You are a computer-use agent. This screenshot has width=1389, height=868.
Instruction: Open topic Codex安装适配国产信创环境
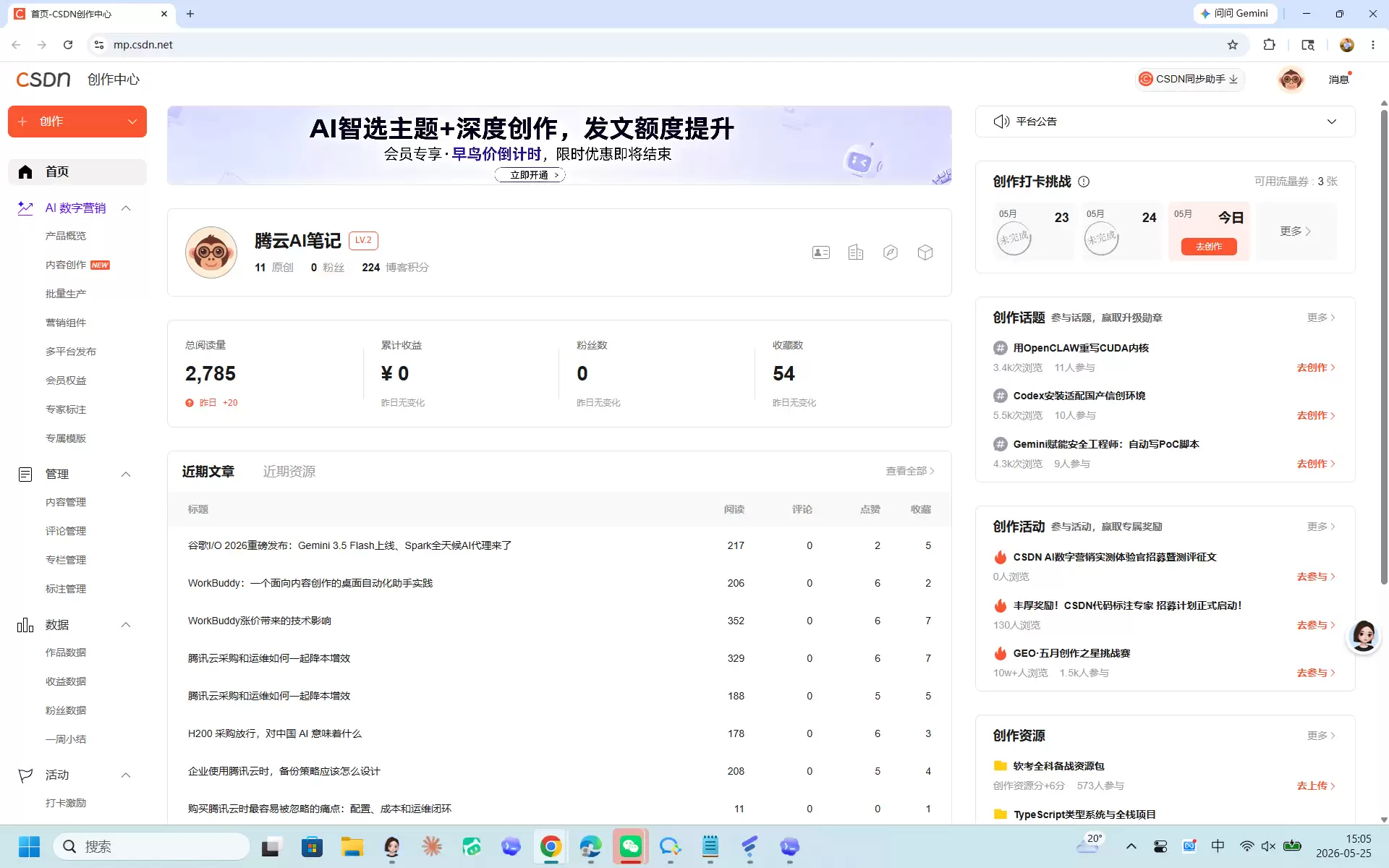coord(1079,396)
